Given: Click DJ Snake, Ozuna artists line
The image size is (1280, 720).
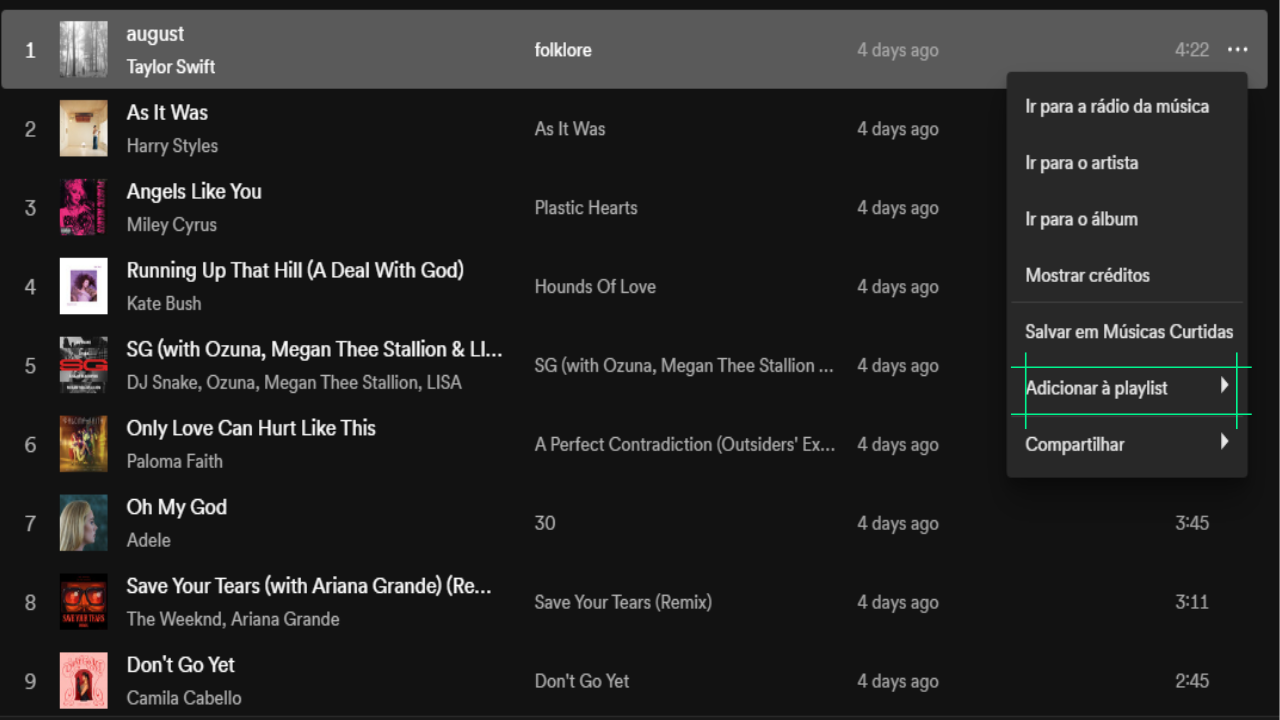Looking at the screenshot, I should point(294,382).
